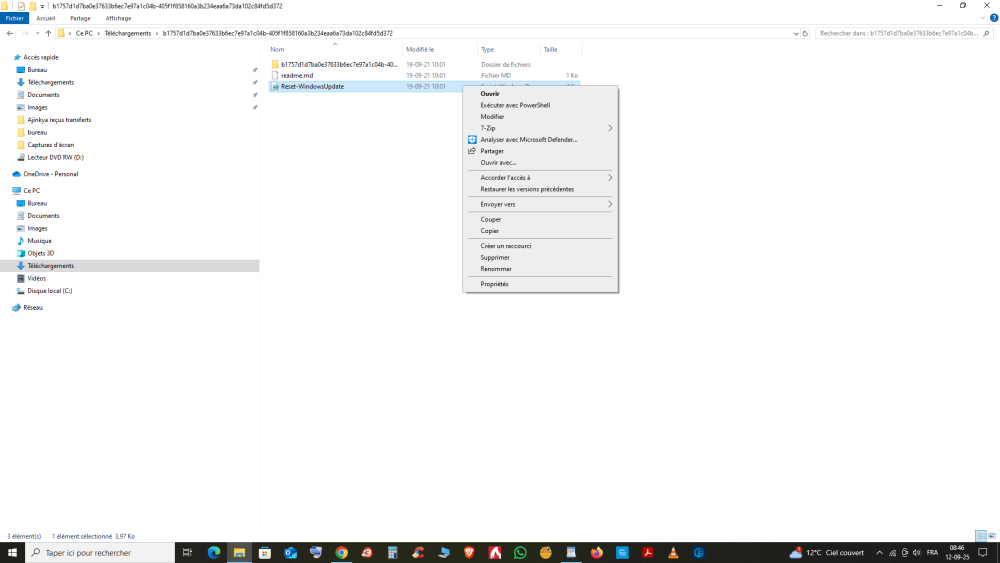
Task: Switch to the Affichage ribbon tab
Action: [118, 18]
